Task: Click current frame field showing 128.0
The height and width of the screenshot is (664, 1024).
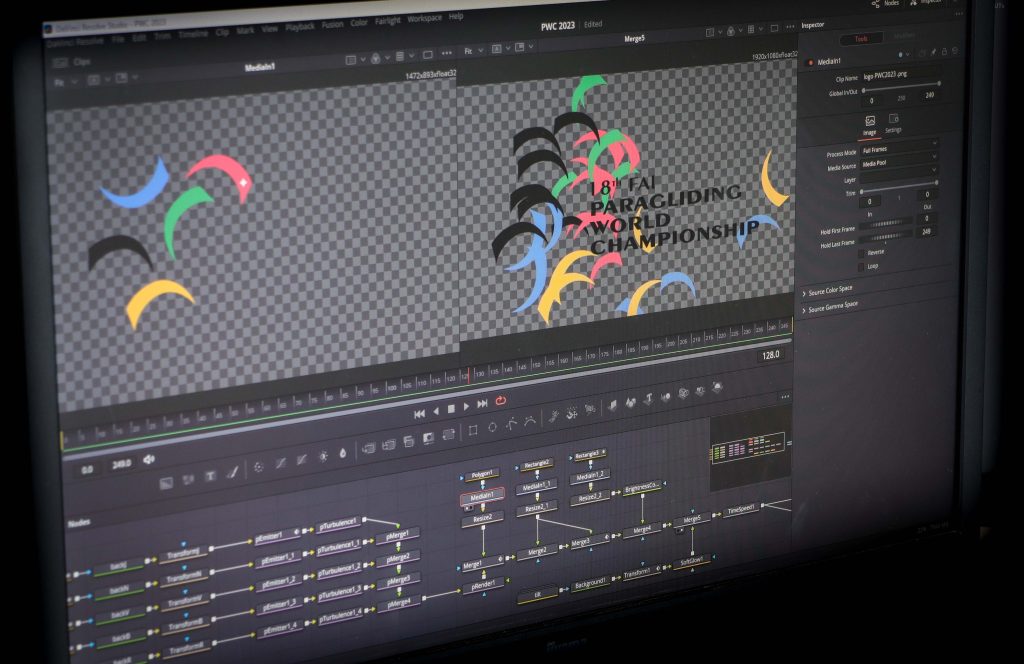Action: pyautogui.click(x=771, y=355)
